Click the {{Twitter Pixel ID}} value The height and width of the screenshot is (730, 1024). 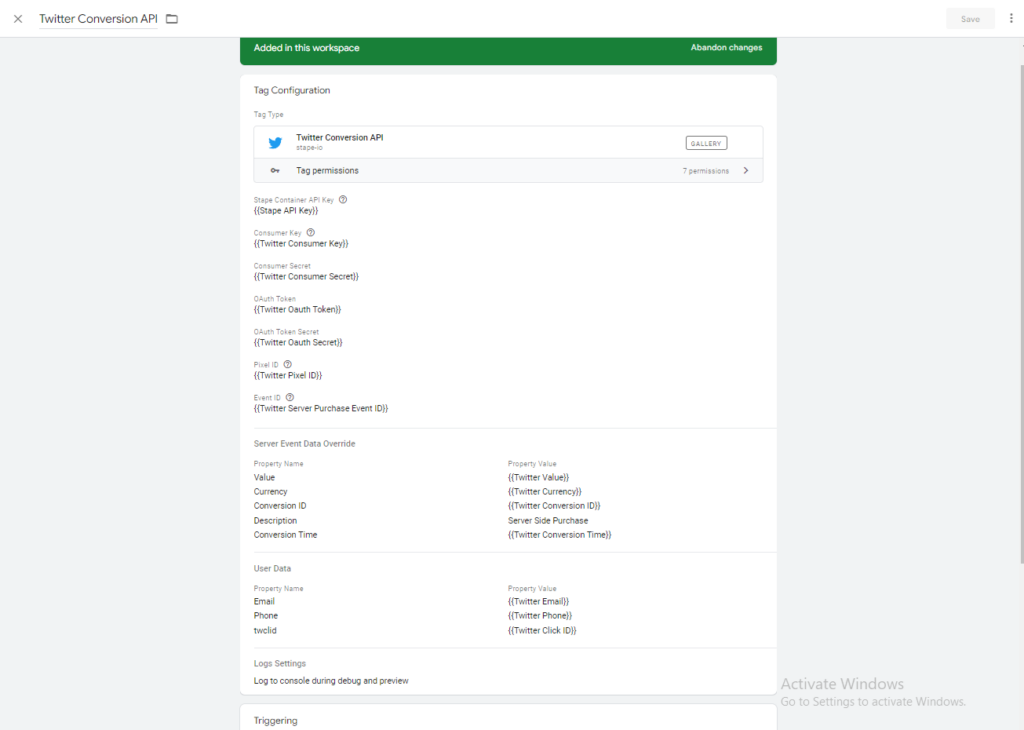click(x=288, y=376)
